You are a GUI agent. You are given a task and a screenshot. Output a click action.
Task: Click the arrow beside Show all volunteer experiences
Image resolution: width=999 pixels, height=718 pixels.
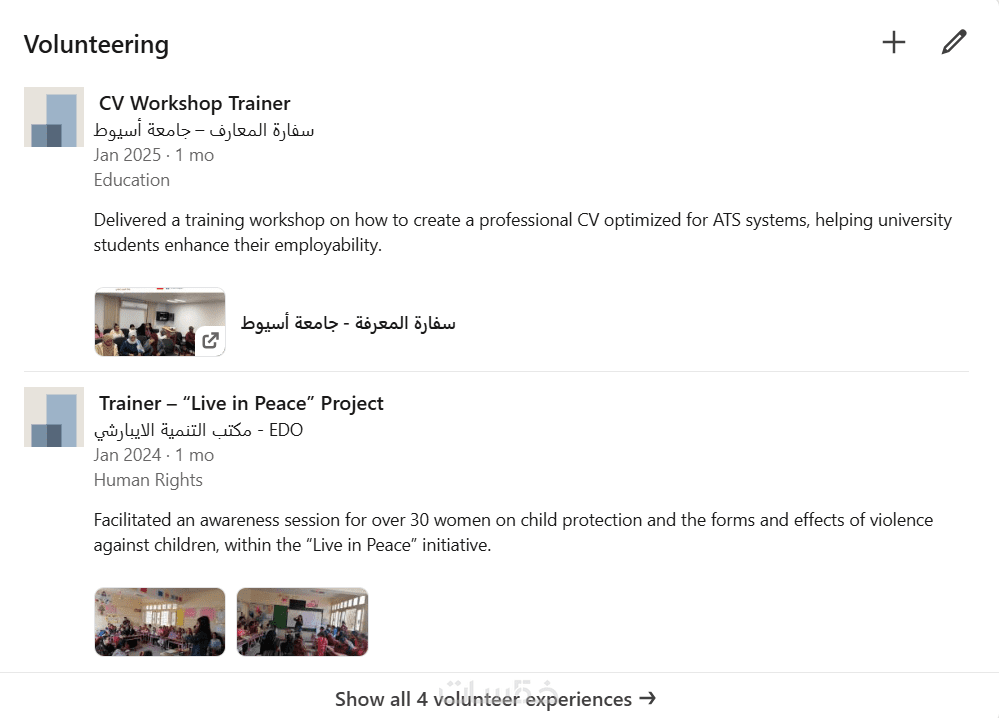[647, 698]
